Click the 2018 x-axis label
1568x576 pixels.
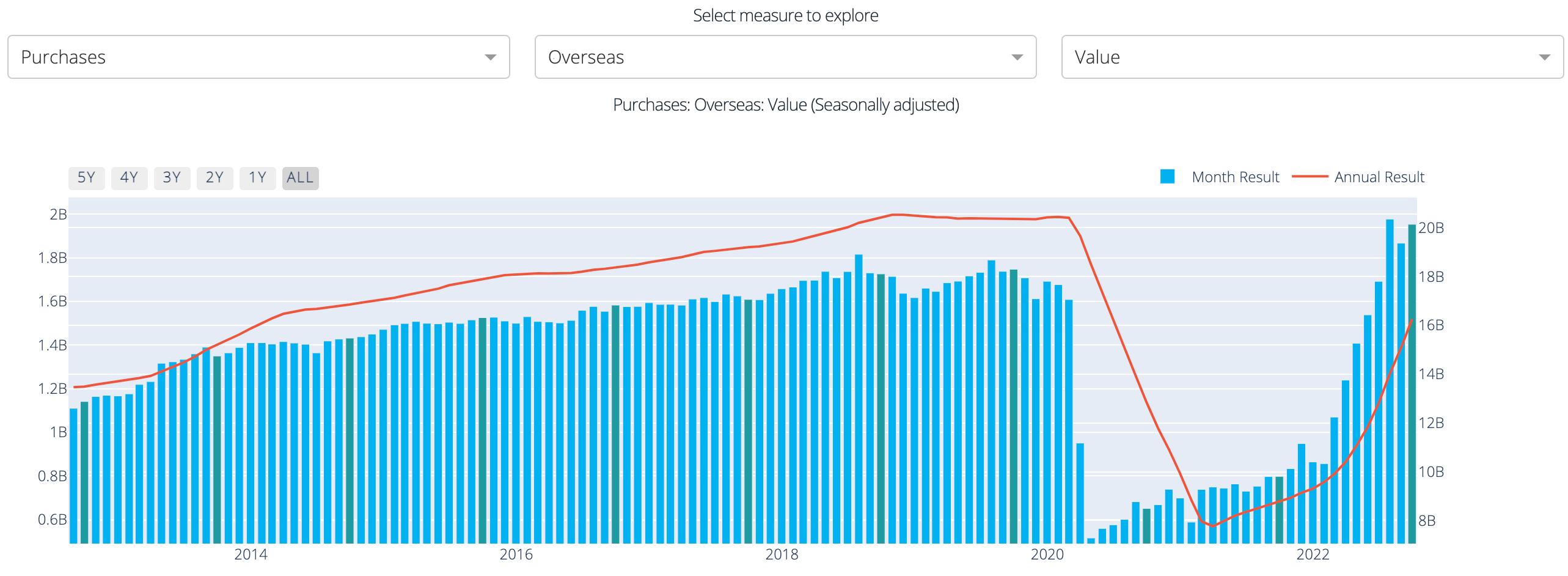click(x=782, y=555)
